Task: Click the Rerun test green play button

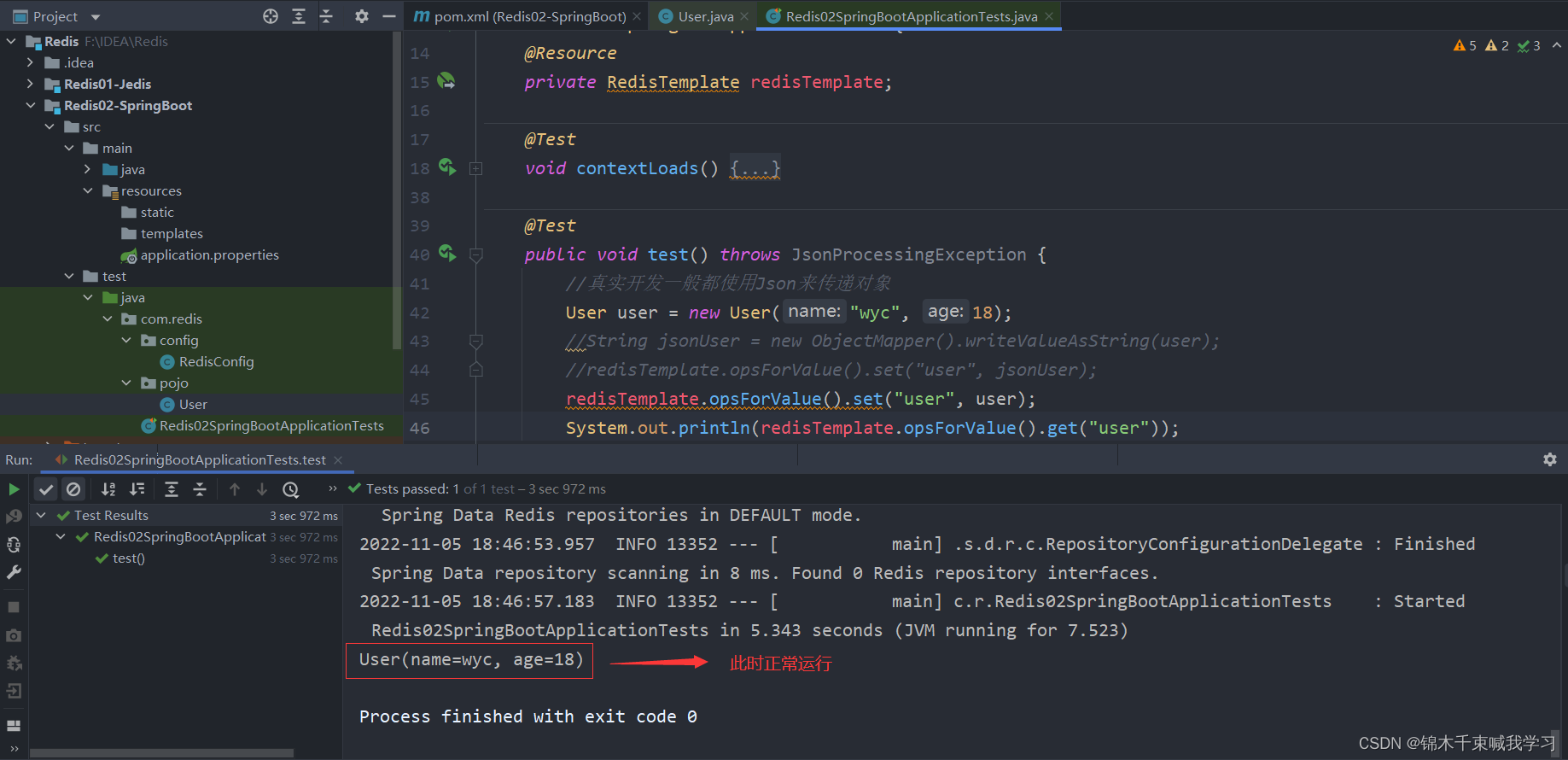Action: point(14,489)
